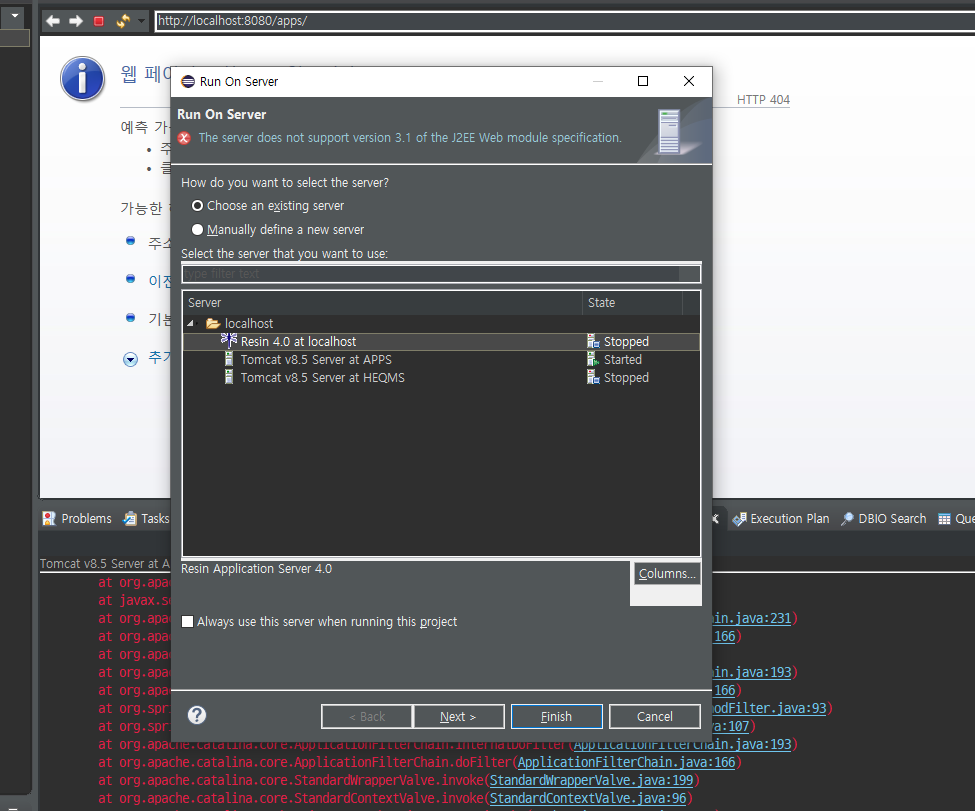The width and height of the screenshot is (975, 811).
Task: Select 'Choose an existing server' radio button
Action: click(x=197, y=206)
